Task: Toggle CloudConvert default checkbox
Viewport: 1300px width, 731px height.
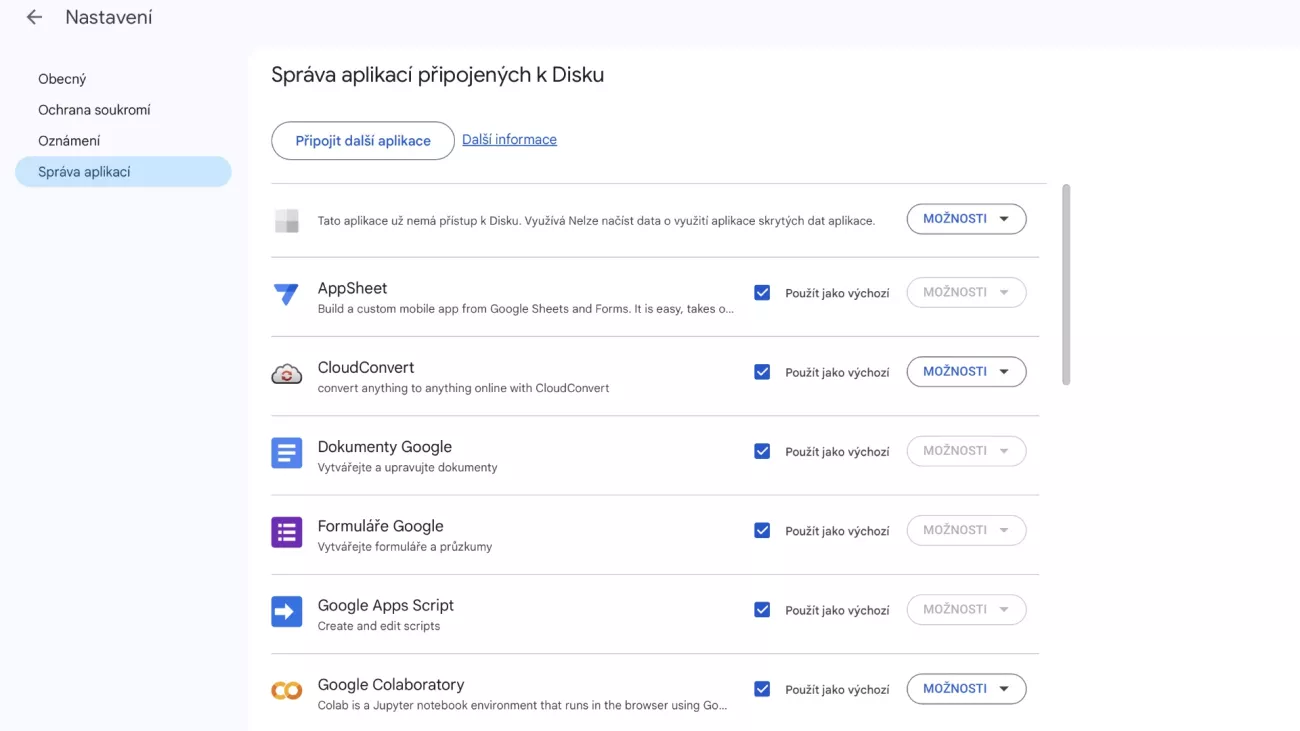Action: pyautogui.click(x=762, y=372)
